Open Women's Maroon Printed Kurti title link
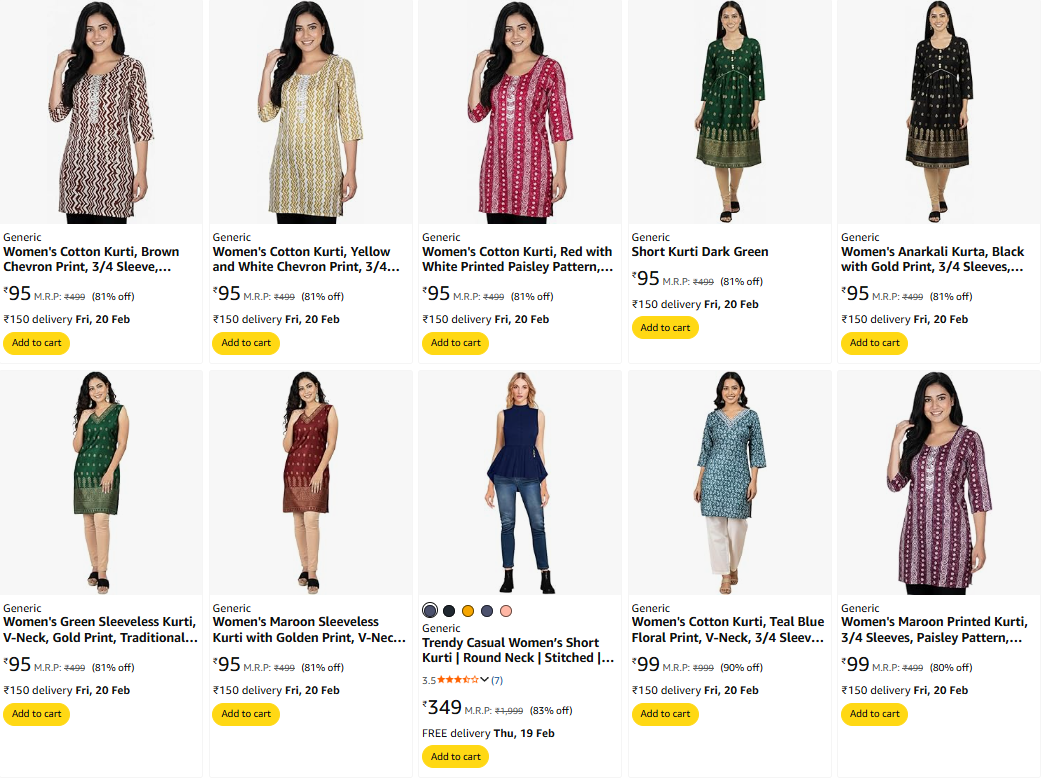The height and width of the screenshot is (781, 1043). (933, 630)
